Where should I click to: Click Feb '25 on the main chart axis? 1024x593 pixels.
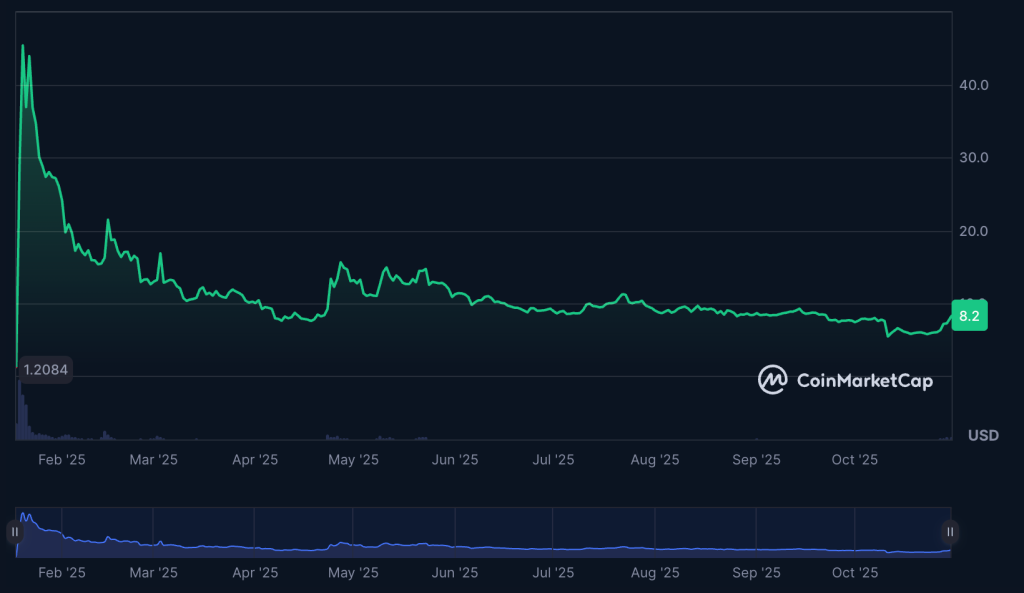(x=61, y=460)
